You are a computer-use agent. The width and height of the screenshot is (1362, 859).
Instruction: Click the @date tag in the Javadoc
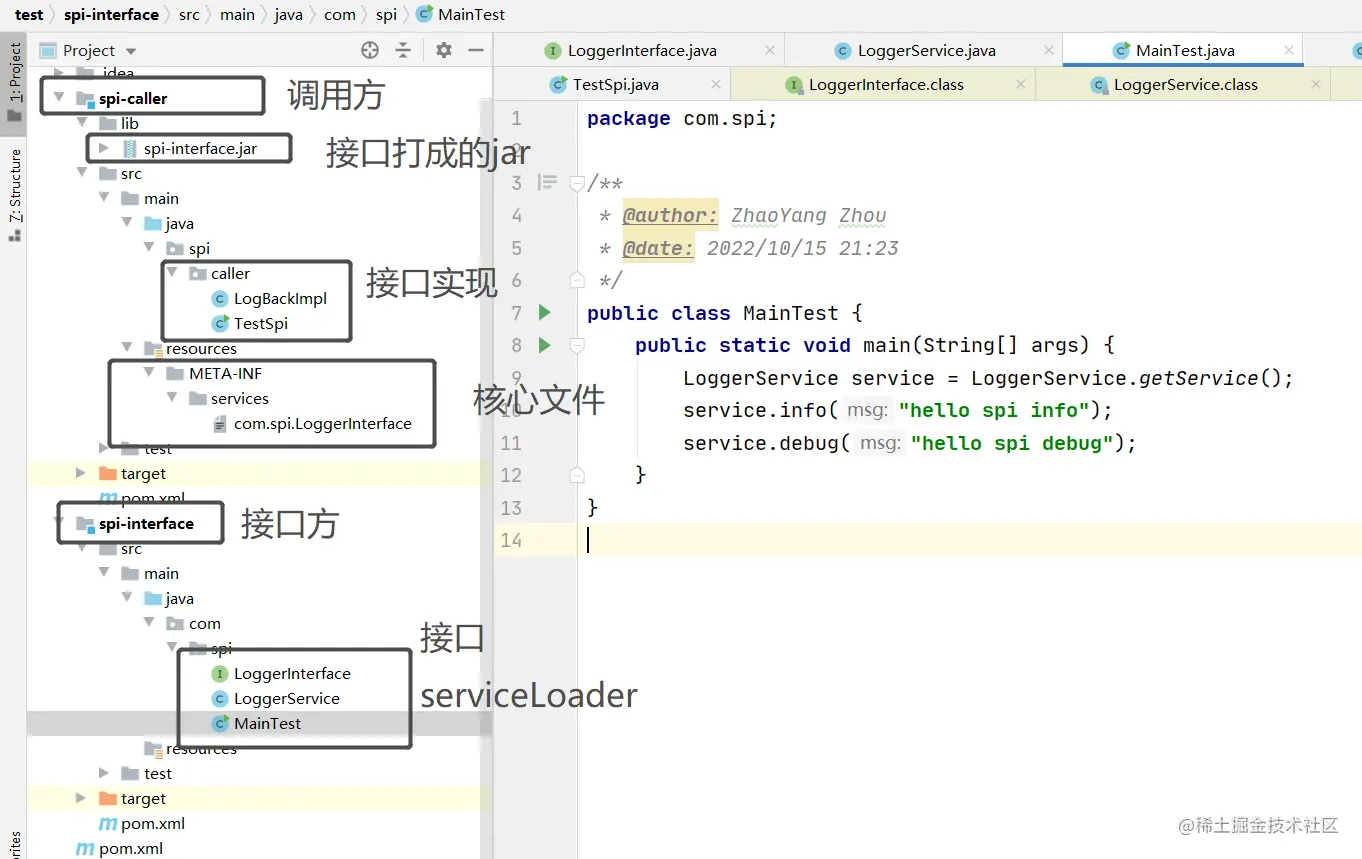click(658, 248)
